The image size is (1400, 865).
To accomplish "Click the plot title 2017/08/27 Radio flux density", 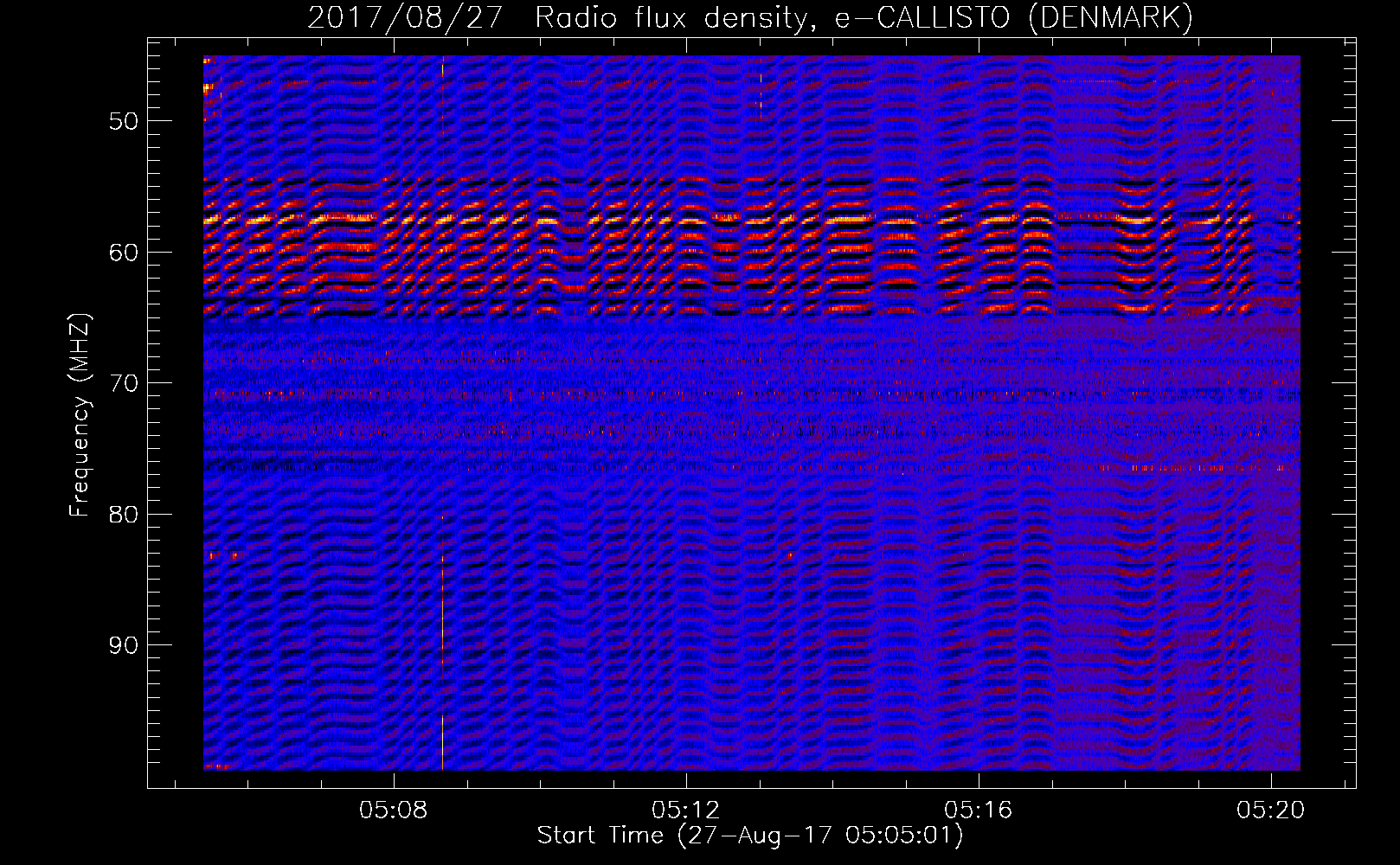I will click(x=750, y=17).
